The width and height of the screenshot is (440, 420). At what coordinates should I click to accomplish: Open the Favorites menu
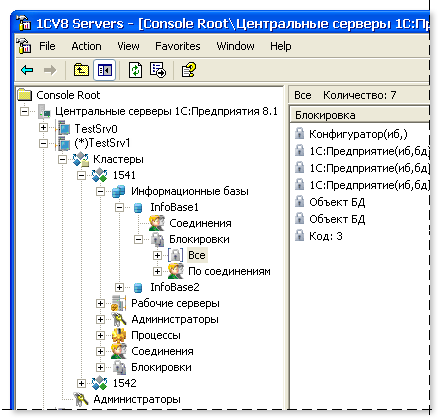coord(178,46)
